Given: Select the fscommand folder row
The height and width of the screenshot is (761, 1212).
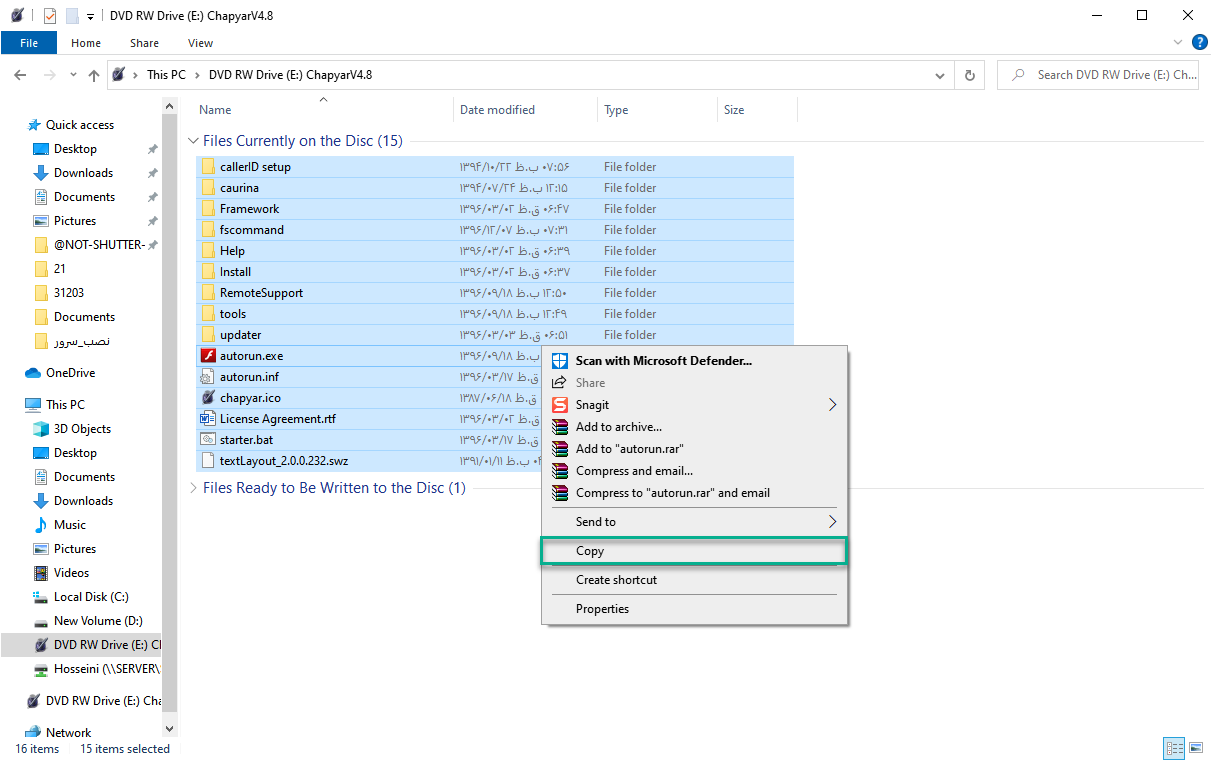Looking at the screenshot, I should [x=495, y=230].
